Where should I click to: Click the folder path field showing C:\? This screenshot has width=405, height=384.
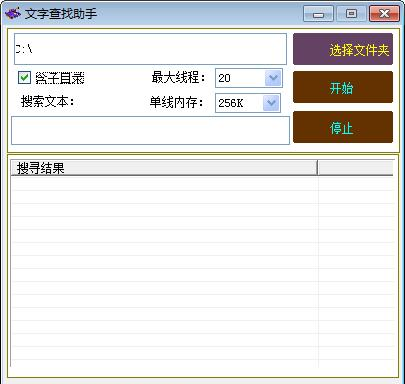[x=150, y=49]
